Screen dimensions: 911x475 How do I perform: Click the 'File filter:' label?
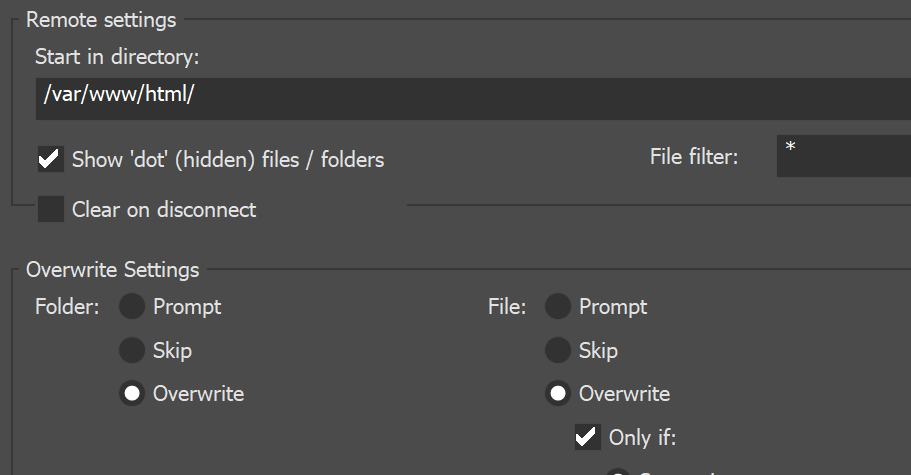(694, 156)
